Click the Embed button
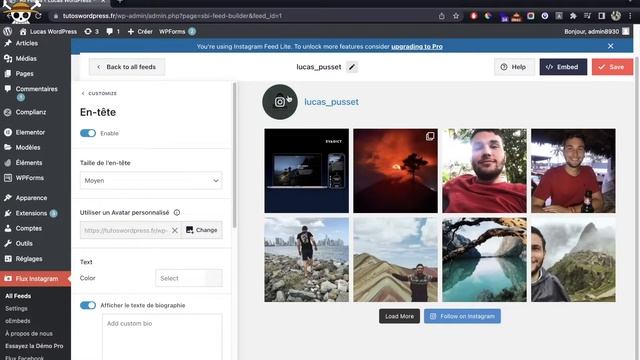The width and height of the screenshot is (640, 360). (x=563, y=67)
